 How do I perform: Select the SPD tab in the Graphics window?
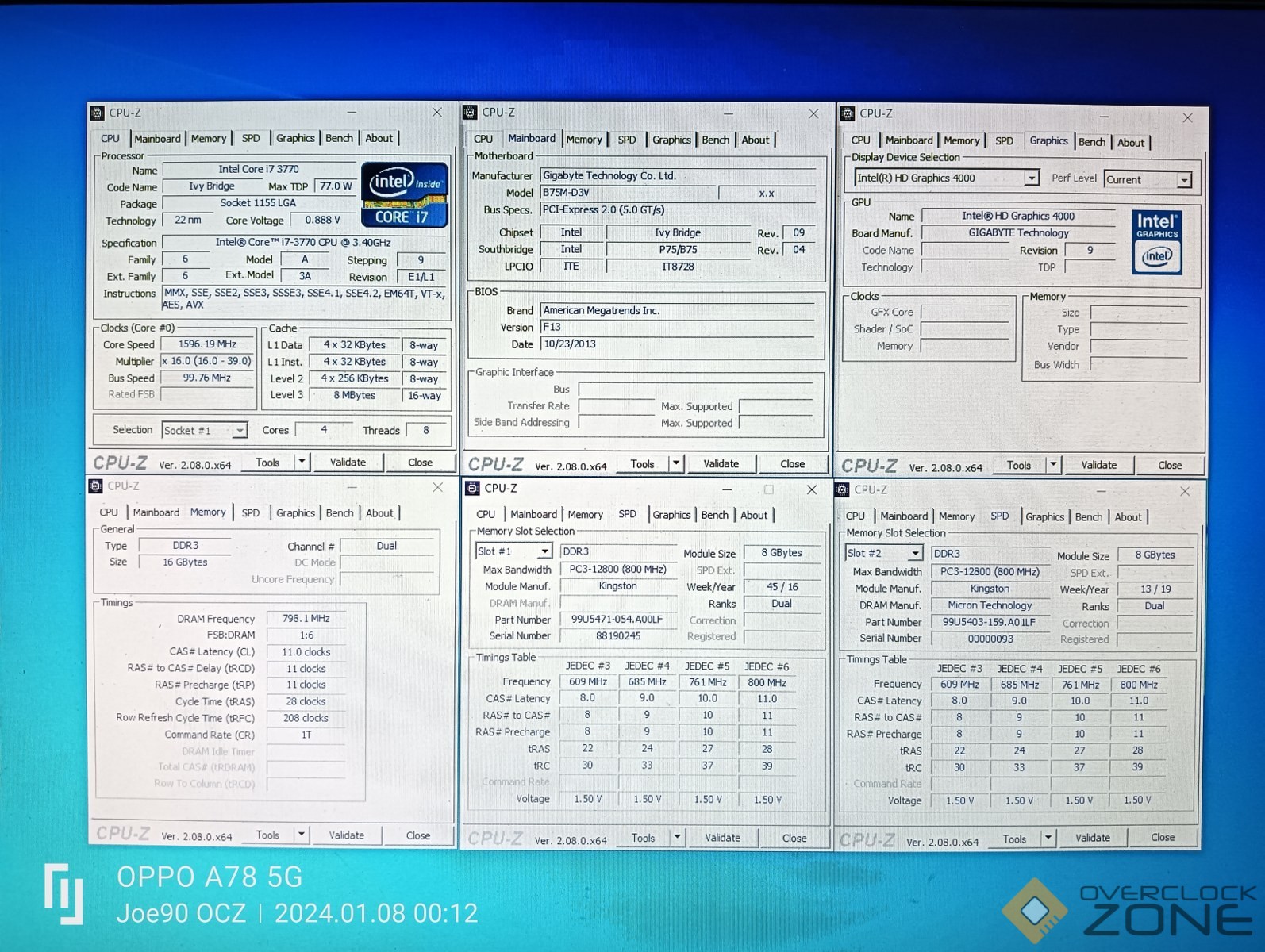click(1004, 140)
